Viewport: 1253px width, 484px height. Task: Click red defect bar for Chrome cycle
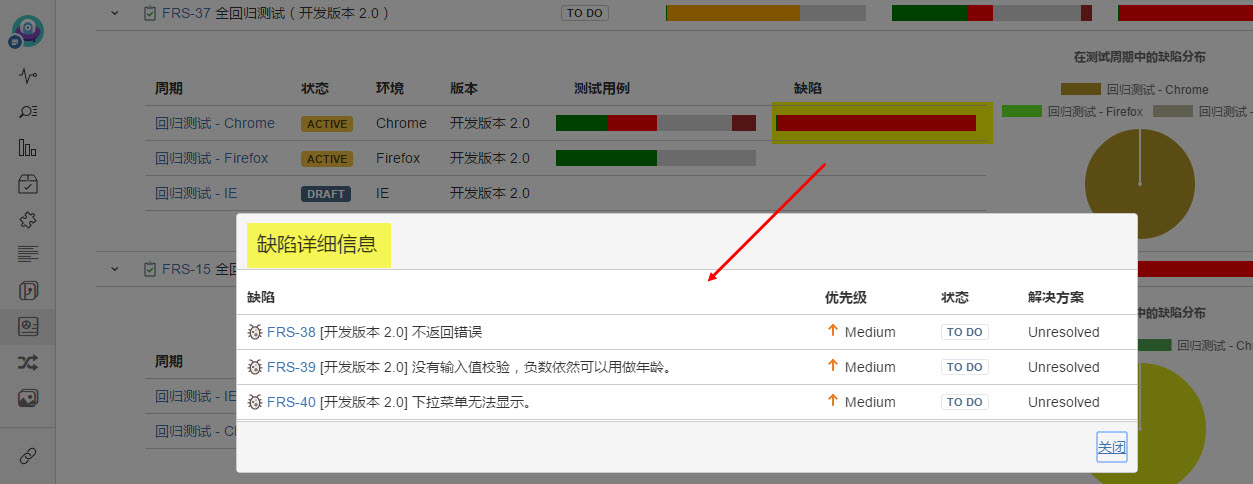coord(875,123)
